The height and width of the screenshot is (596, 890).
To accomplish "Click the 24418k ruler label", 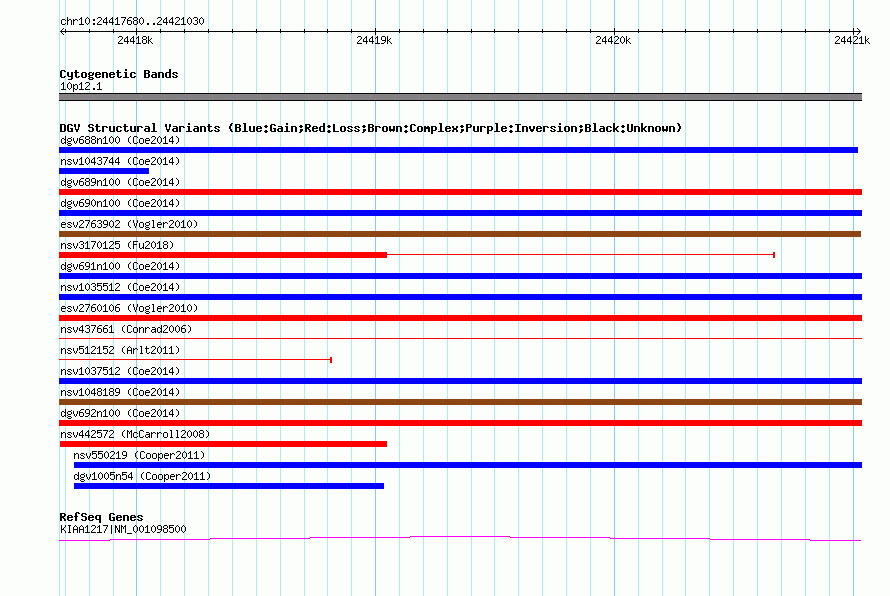I will [x=135, y=40].
